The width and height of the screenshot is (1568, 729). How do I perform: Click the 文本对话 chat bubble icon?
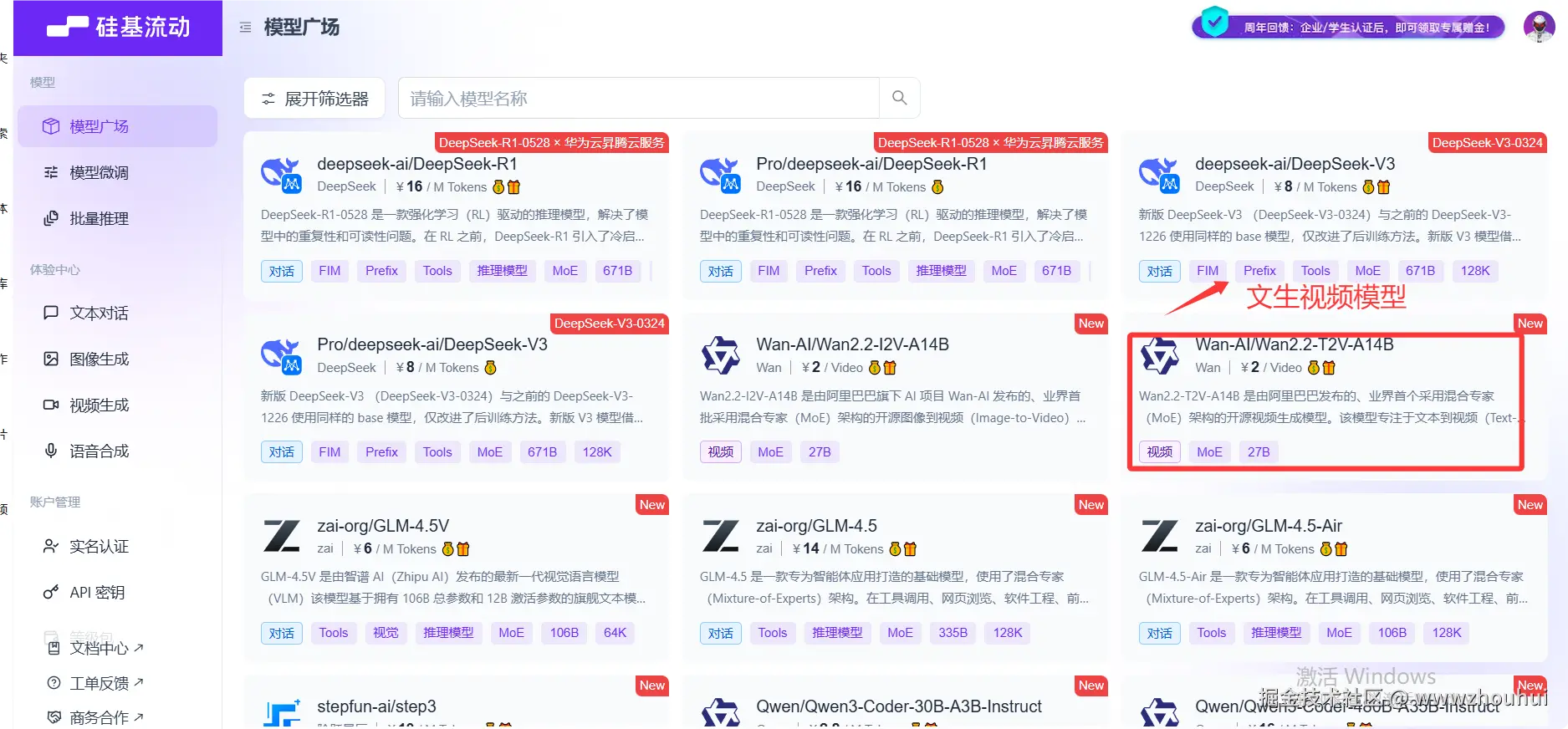coord(51,313)
